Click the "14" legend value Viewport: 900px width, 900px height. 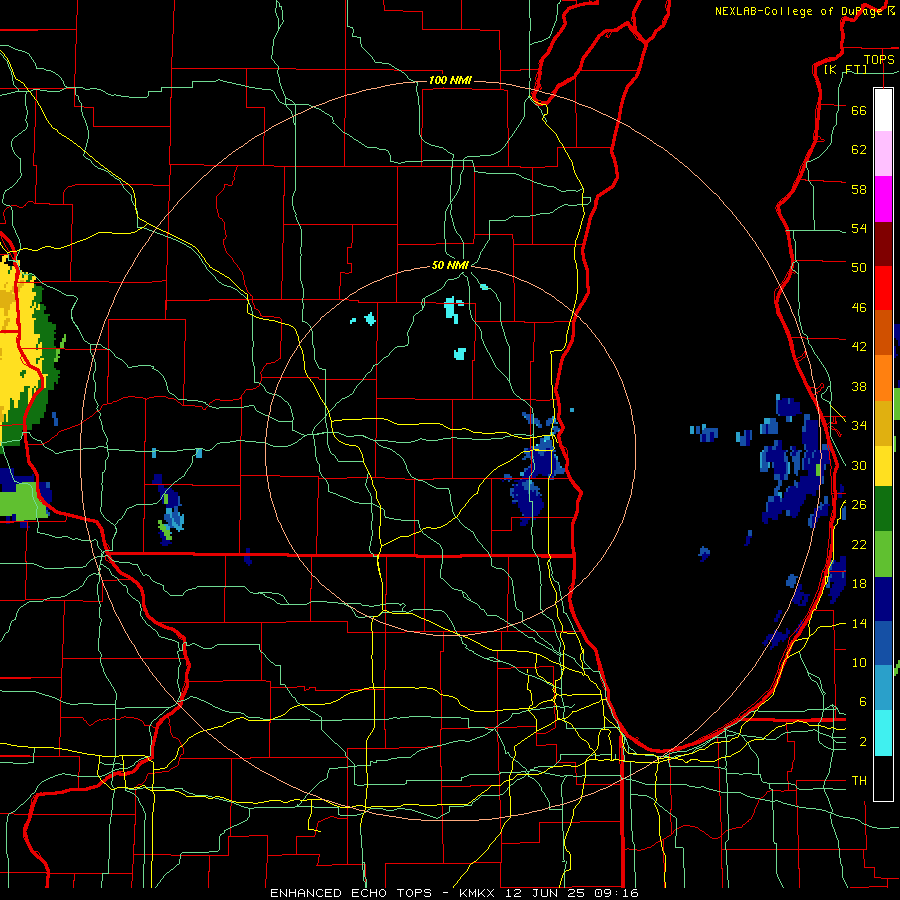[859, 623]
